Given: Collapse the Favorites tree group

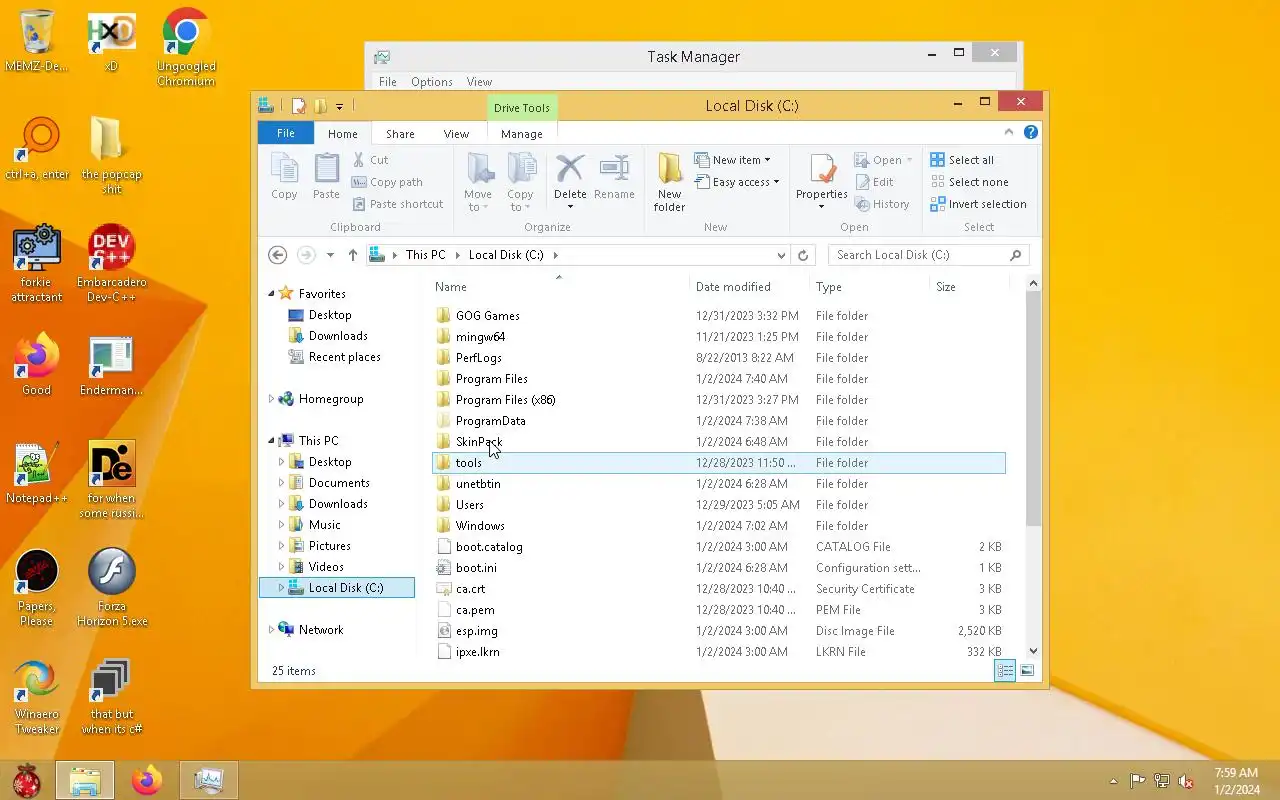Looking at the screenshot, I should pos(271,294).
